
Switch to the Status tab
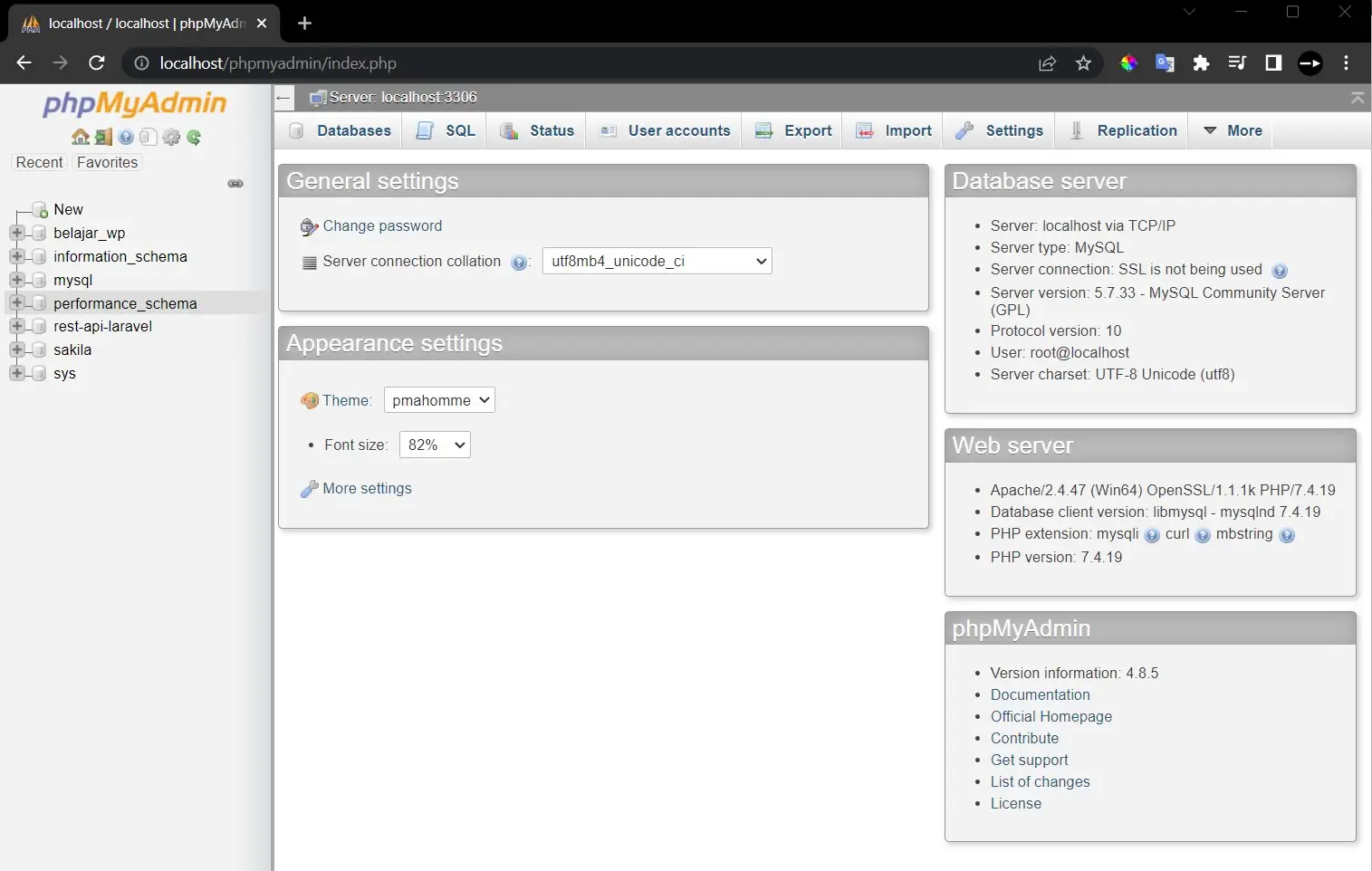[537, 130]
